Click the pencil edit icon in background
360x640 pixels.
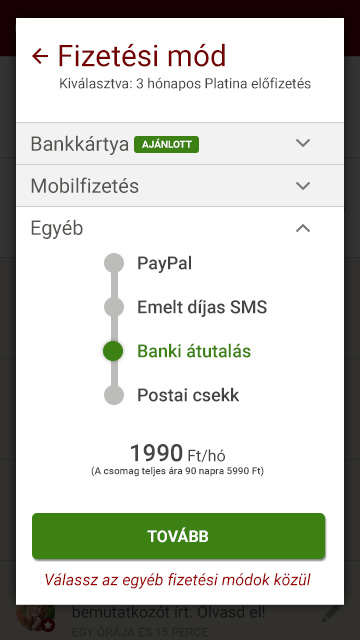[333, 613]
